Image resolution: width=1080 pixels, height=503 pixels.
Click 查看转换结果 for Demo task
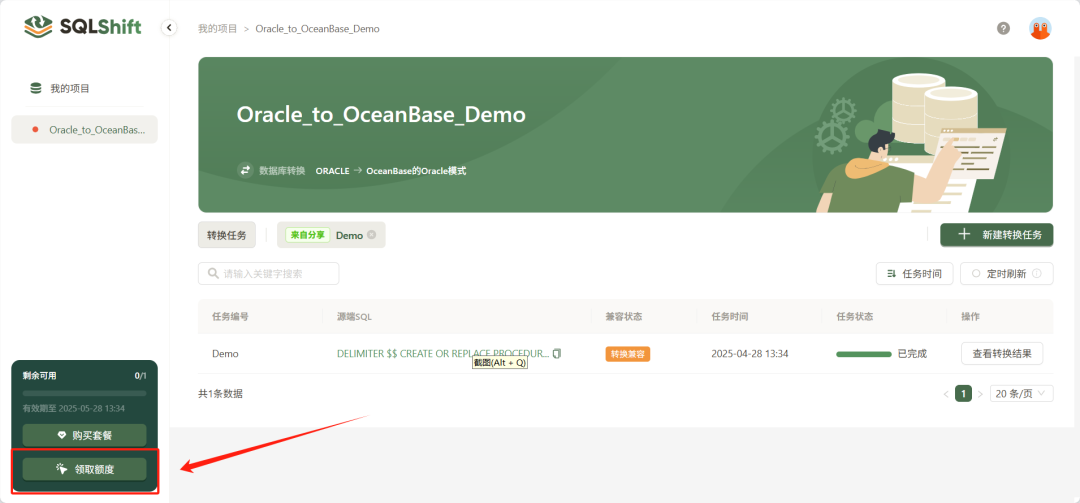(1001, 353)
